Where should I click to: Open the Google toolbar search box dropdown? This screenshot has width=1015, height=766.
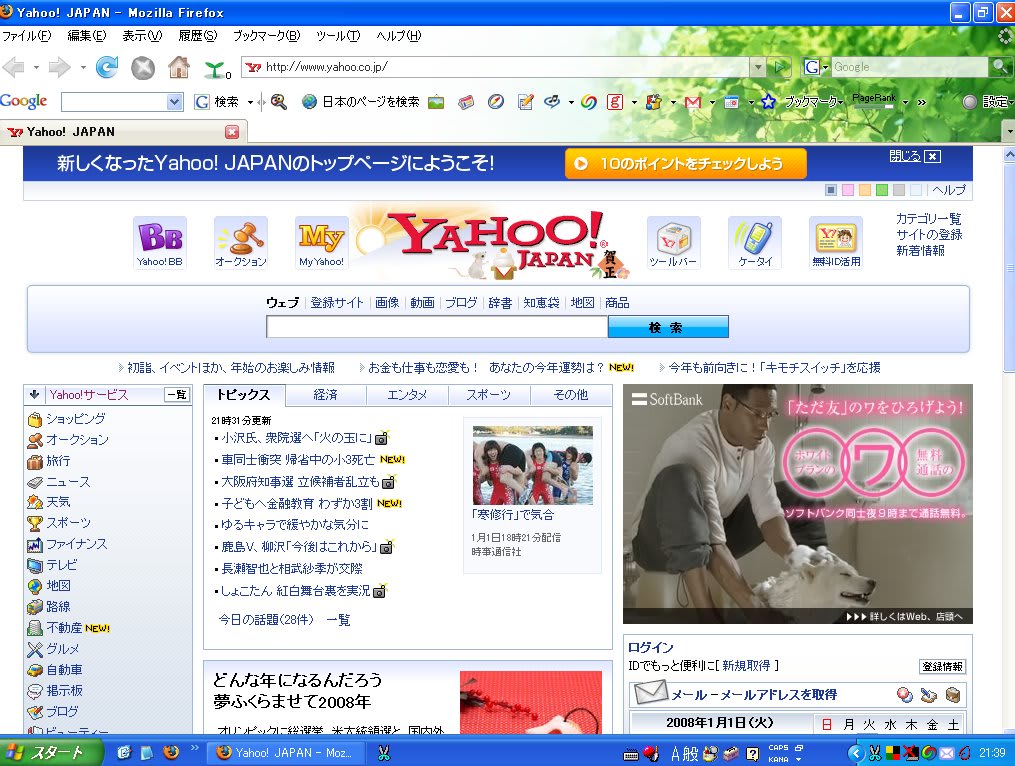point(175,102)
